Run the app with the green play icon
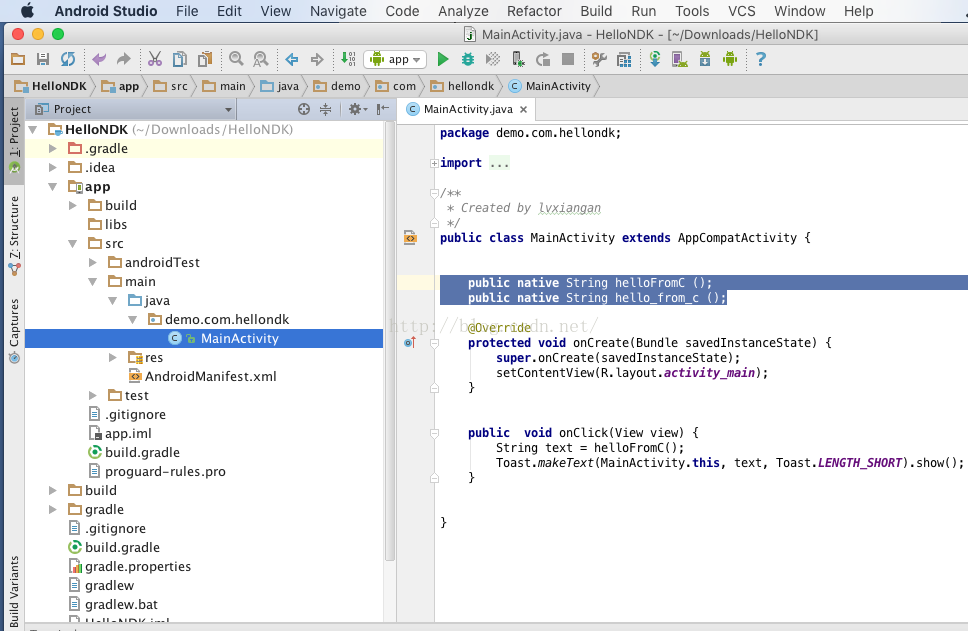 tap(443, 59)
